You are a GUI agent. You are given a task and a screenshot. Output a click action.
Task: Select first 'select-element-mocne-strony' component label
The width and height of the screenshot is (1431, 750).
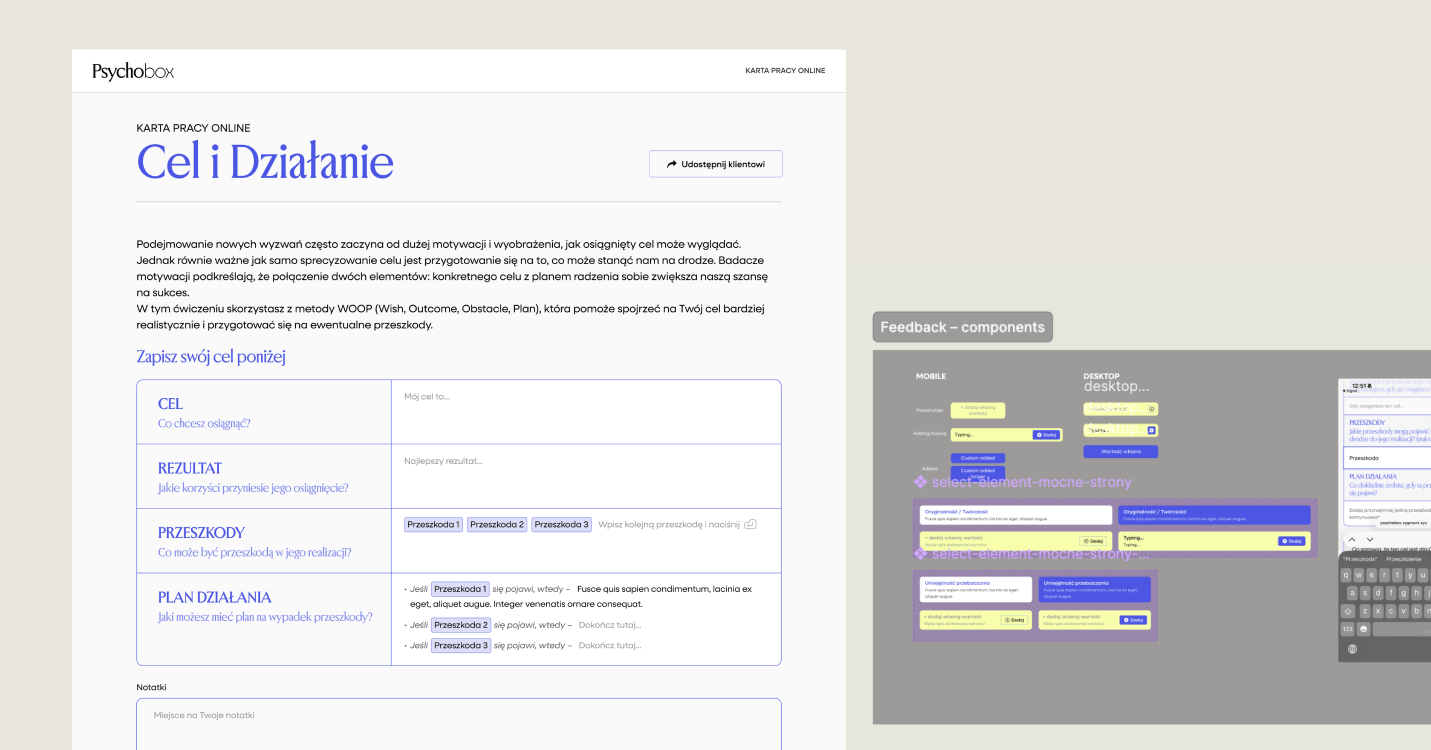[x=1023, y=482]
